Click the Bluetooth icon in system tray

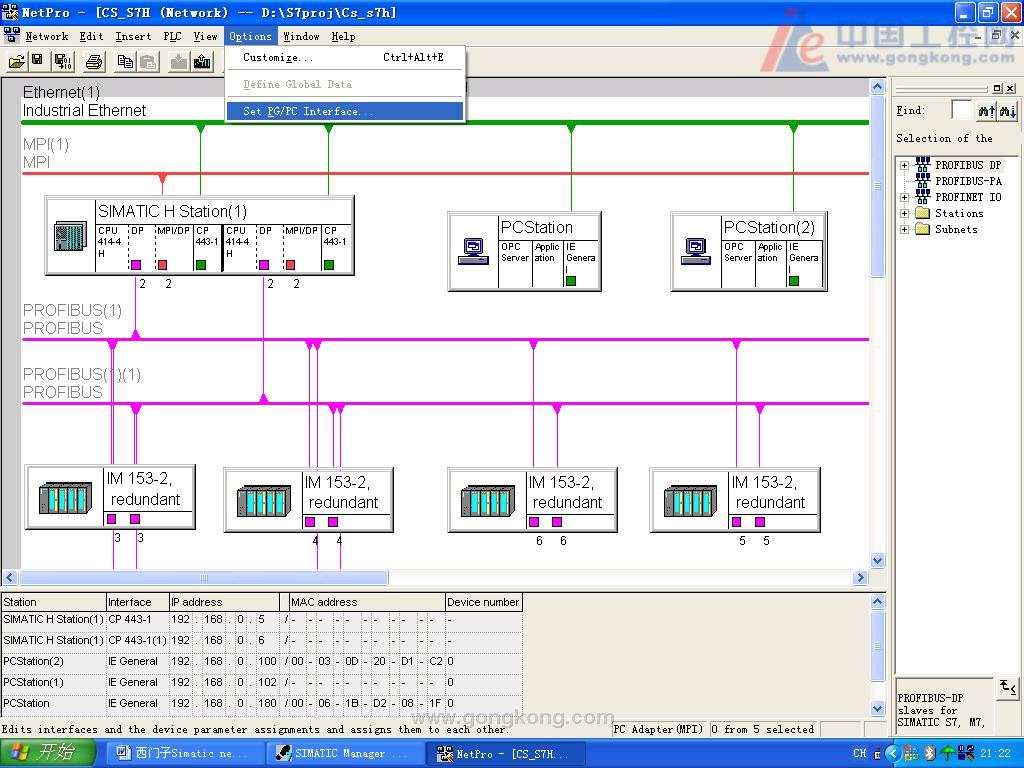[930, 754]
